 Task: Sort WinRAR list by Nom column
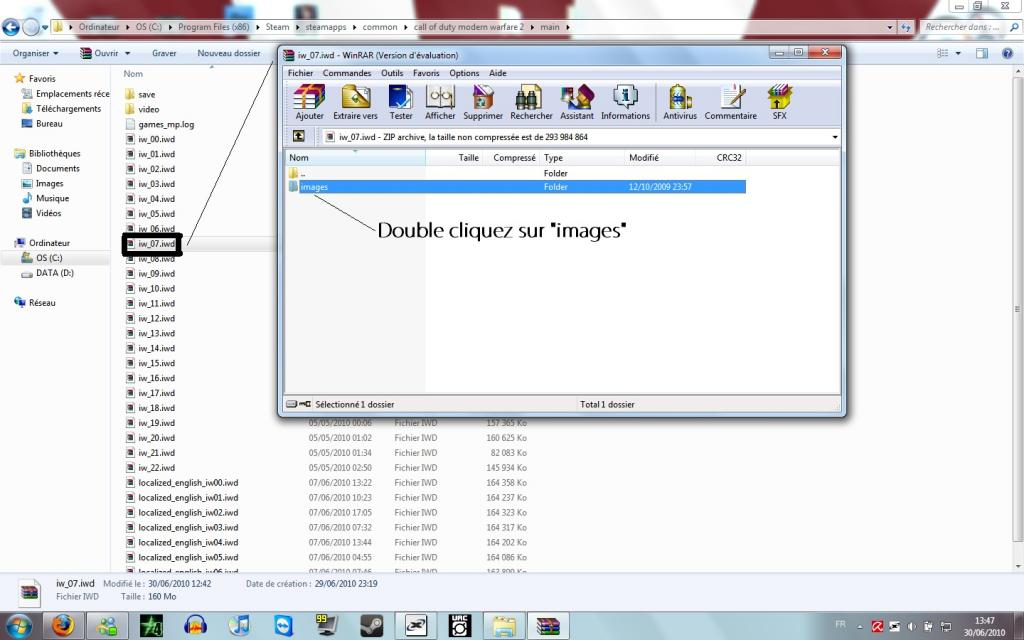click(356, 157)
